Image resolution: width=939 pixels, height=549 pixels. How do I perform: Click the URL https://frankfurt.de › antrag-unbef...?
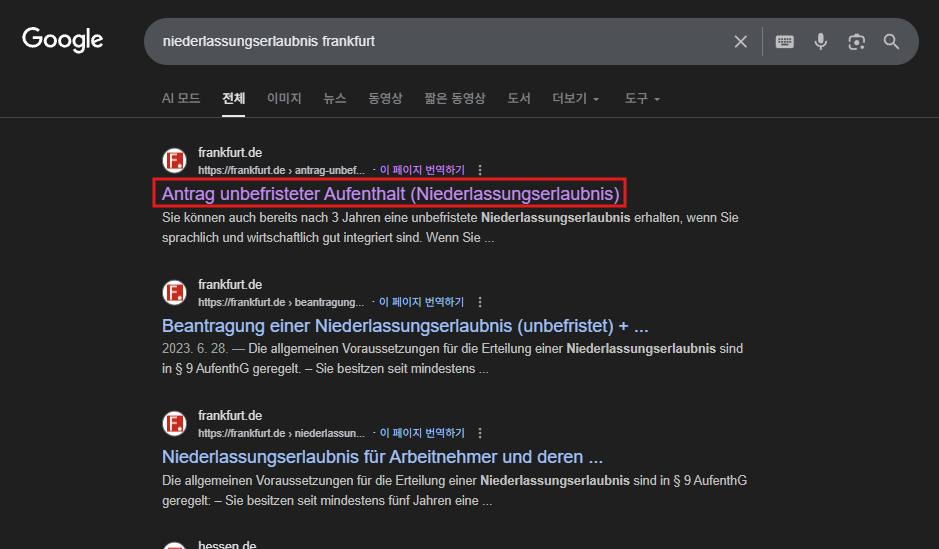[281, 170]
